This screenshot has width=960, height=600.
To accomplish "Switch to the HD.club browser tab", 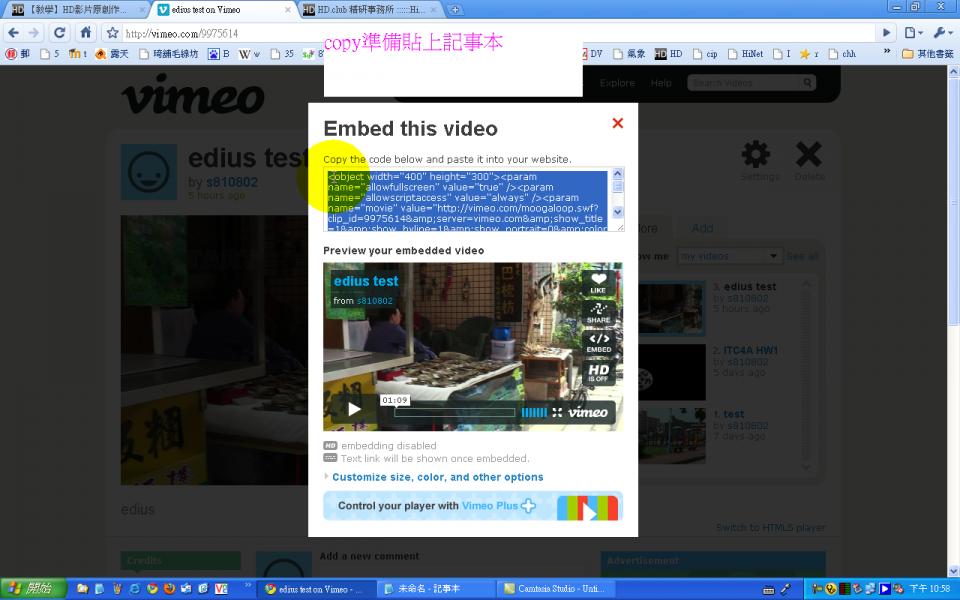I will click(x=370, y=9).
